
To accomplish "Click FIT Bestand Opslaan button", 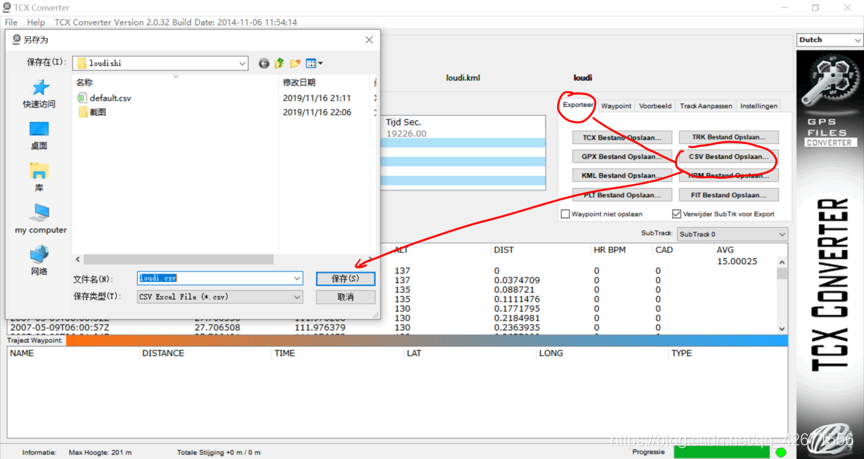I will (x=728, y=195).
